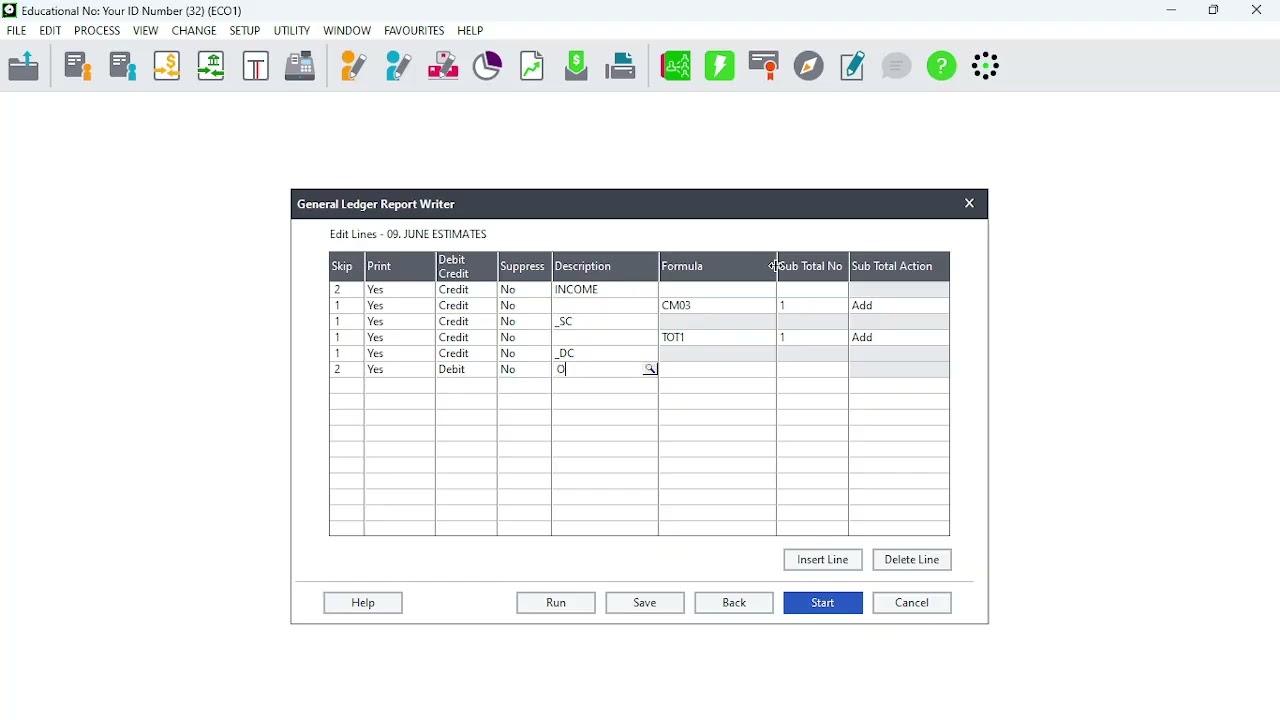Viewport: 1280px width, 720px height.
Task: Click the green question mark help icon
Action: click(942, 67)
